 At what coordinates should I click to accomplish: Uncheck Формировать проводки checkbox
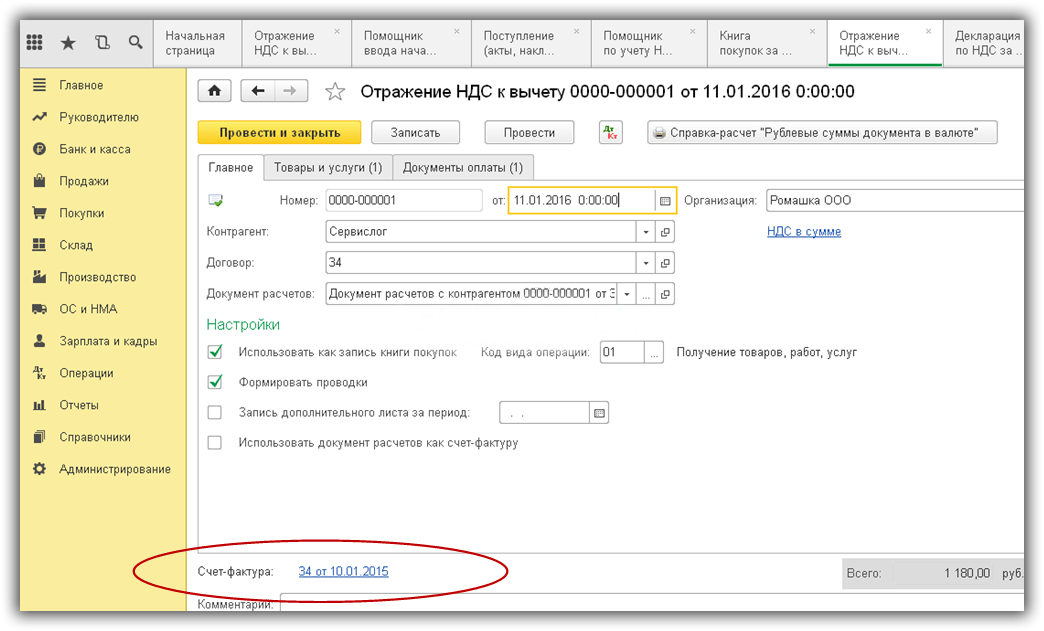(215, 382)
